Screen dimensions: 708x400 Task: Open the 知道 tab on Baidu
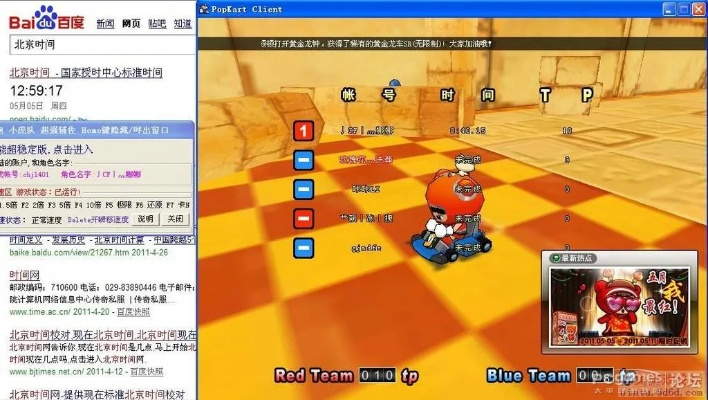(183, 23)
